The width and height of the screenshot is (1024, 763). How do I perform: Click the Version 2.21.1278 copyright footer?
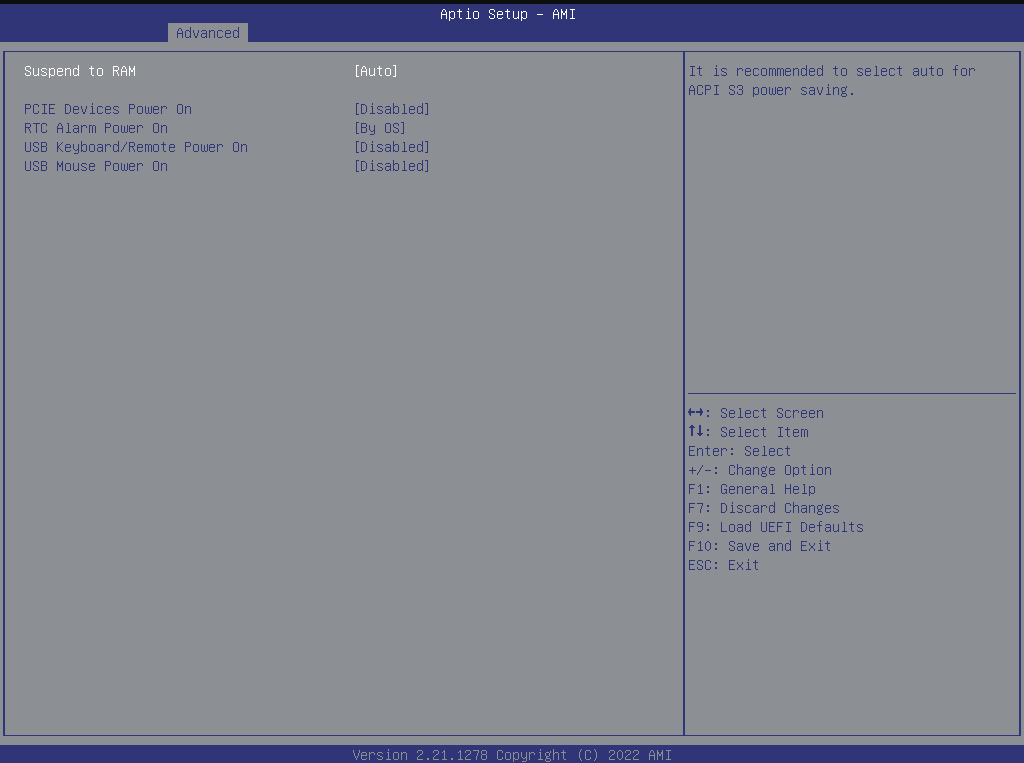[512, 755]
